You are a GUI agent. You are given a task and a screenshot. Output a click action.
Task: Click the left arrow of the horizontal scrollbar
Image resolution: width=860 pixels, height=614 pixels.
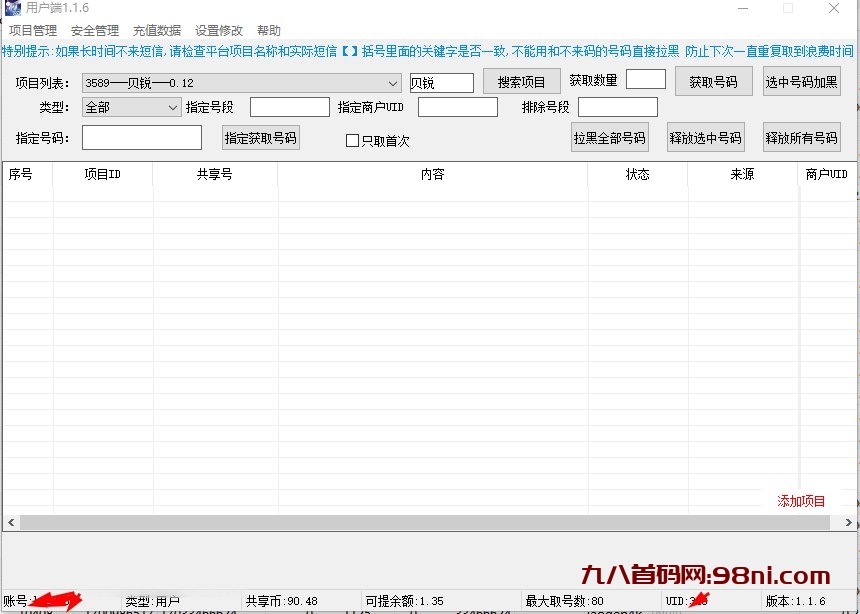tap(10, 521)
